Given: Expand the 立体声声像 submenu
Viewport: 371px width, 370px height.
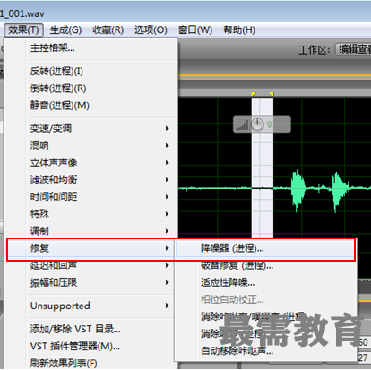Looking at the screenshot, I should [92, 163].
